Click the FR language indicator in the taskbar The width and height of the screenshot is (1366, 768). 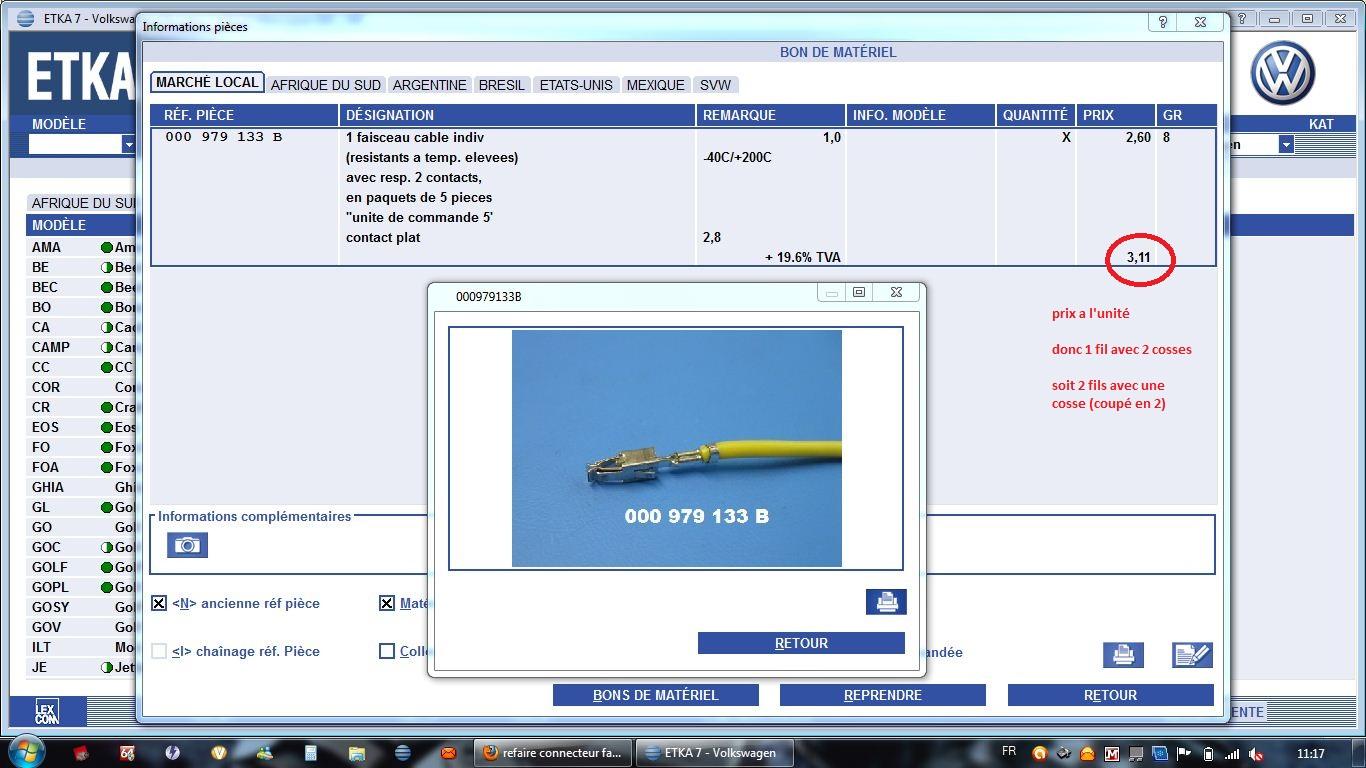coord(1009,752)
